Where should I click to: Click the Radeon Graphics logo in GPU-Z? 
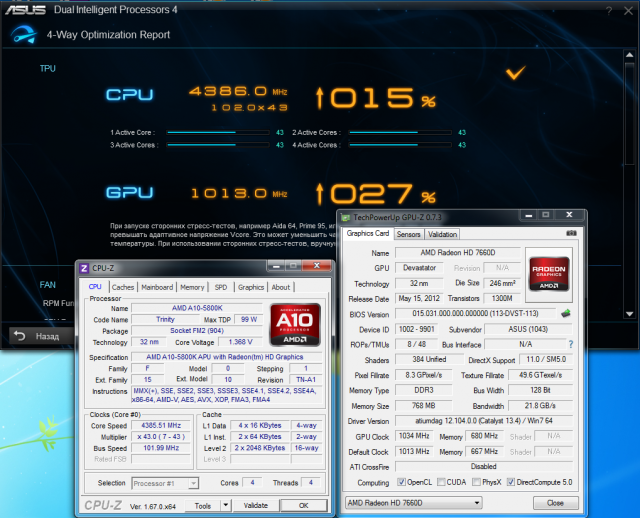[549, 274]
